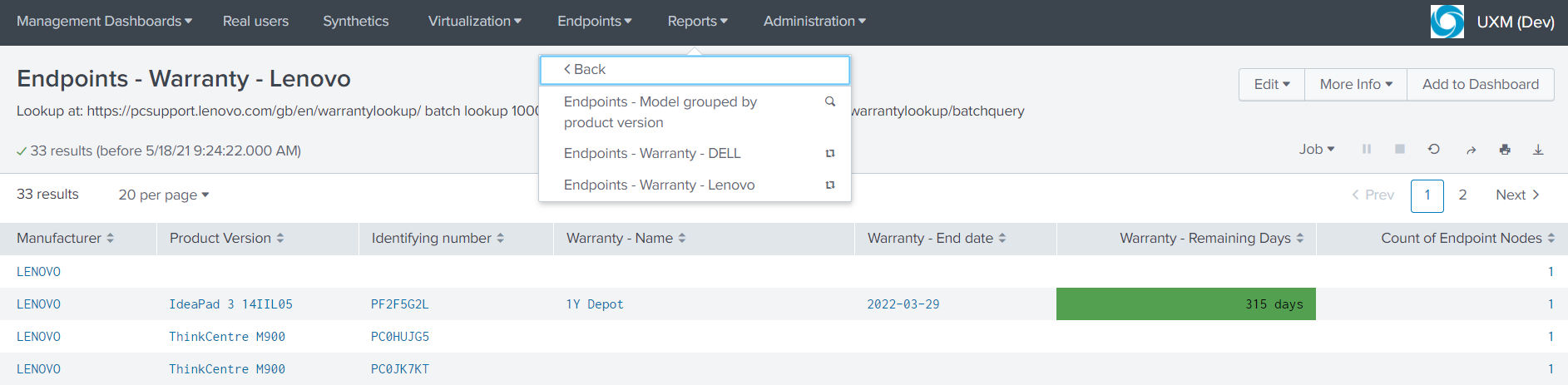Screen dimensions: 1568x385
Task: Open the 20 per page dropdown
Action: tap(163, 195)
